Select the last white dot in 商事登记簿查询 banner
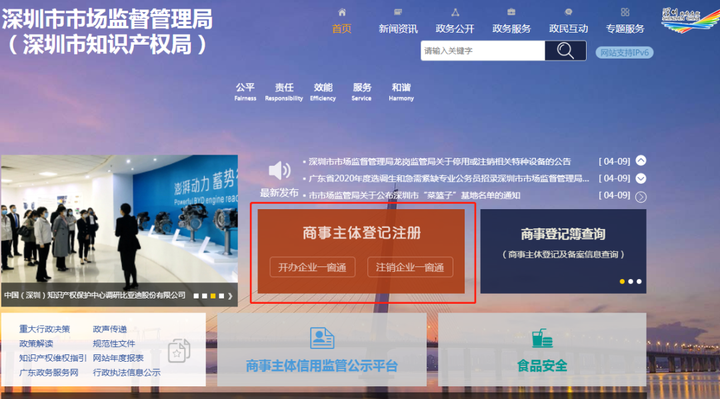Image resolution: width=720 pixels, height=399 pixels. [639, 281]
